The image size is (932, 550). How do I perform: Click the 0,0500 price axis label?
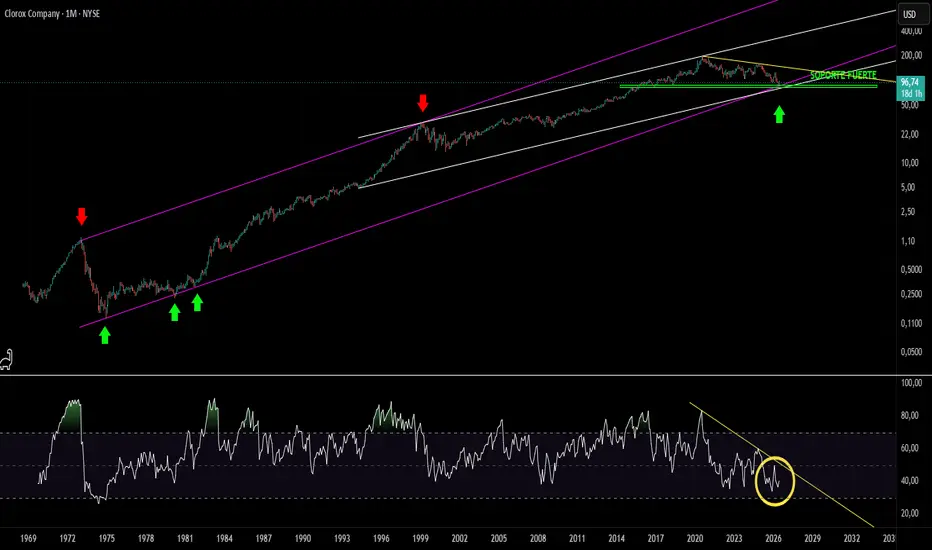[911, 352]
